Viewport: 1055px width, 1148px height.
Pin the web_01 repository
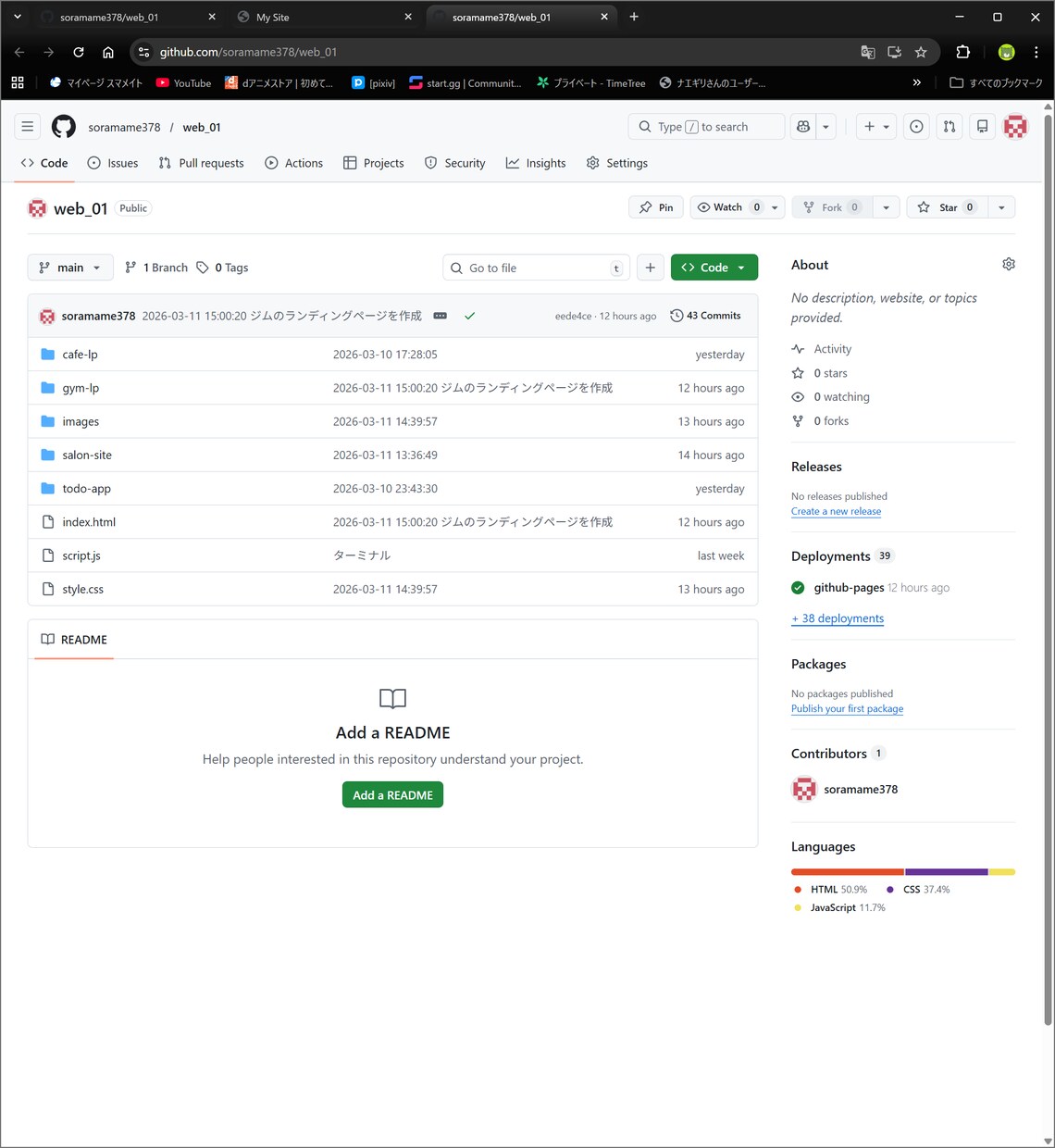point(656,207)
